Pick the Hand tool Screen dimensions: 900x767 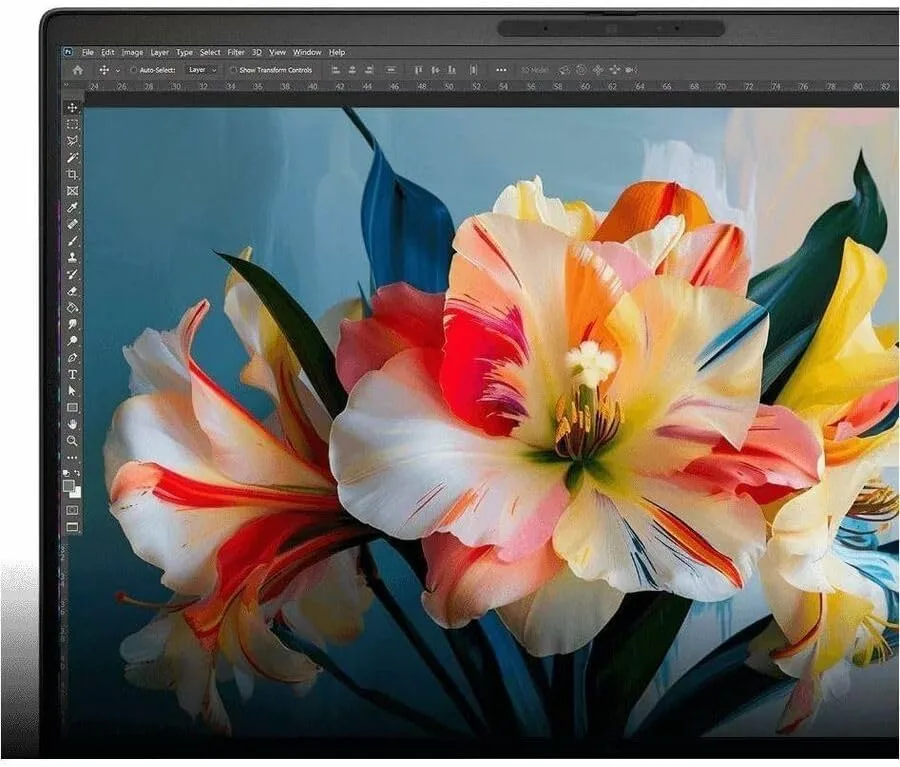pyautogui.click(x=72, y=424)
